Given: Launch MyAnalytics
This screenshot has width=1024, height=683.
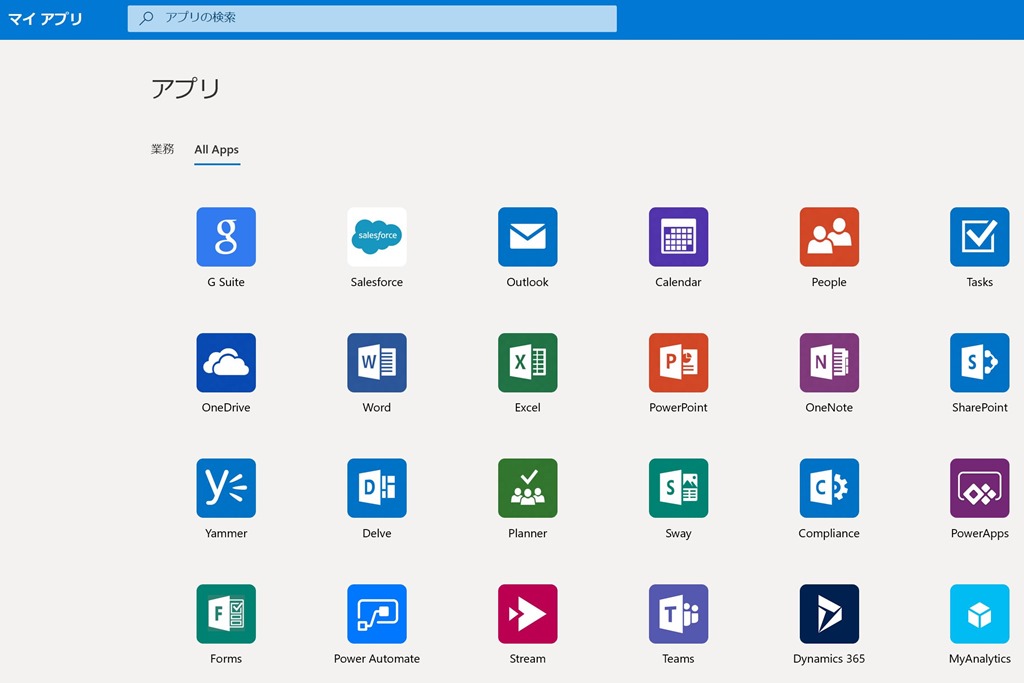Looking at the screenshot, I should [x=979, y=614].
